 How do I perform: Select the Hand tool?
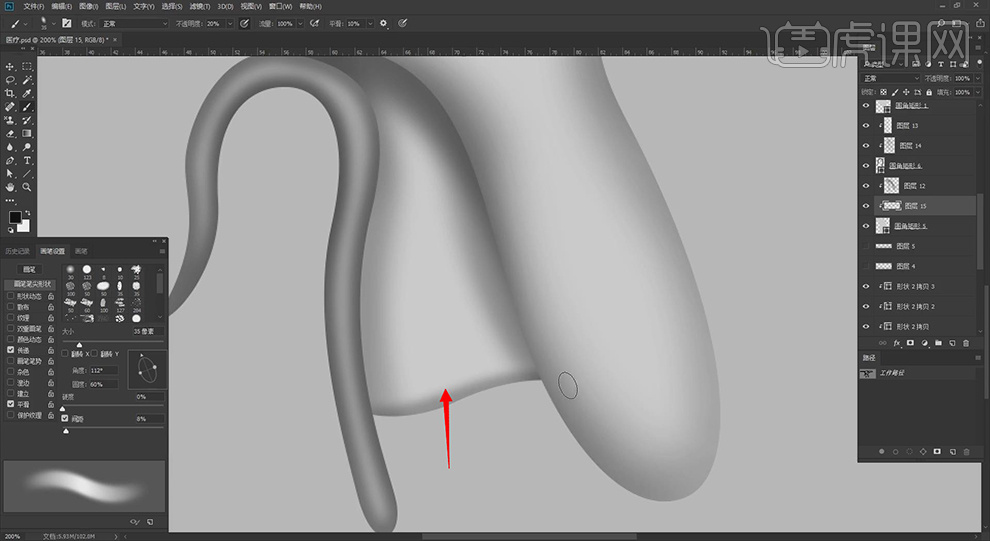pos(9,187)
